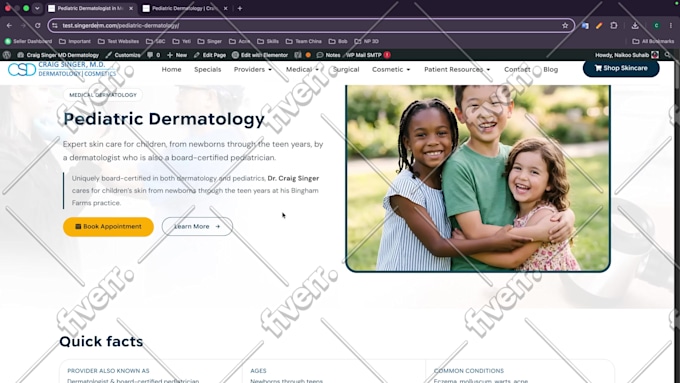Click the CSD Craig Singer logo
This screenshot has width=680, height=383.
(62, 69)
